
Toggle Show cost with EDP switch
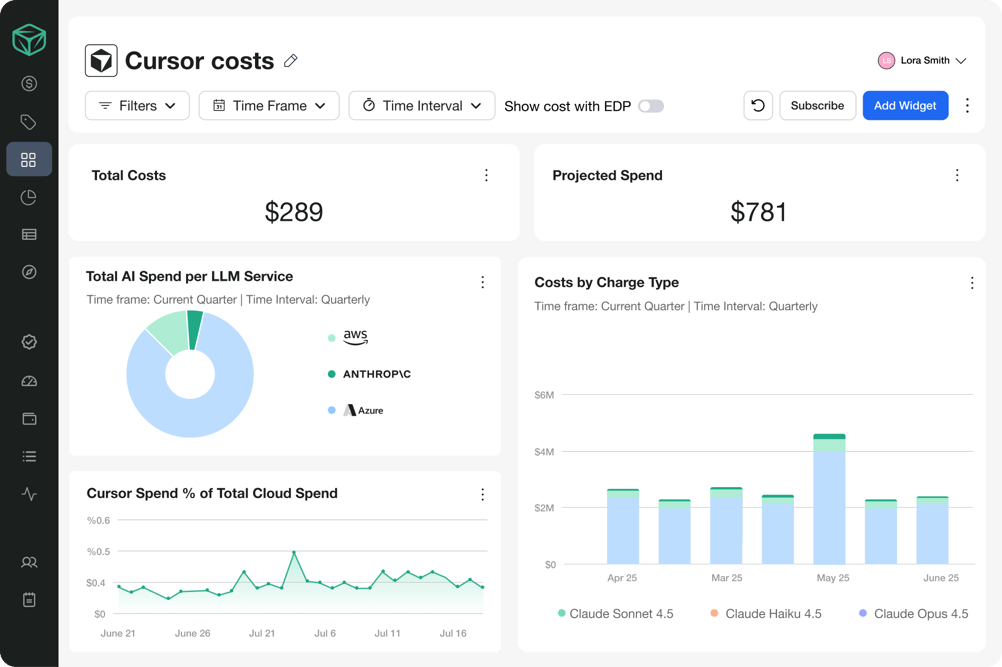pyautogui.click(x=651, y=106)
